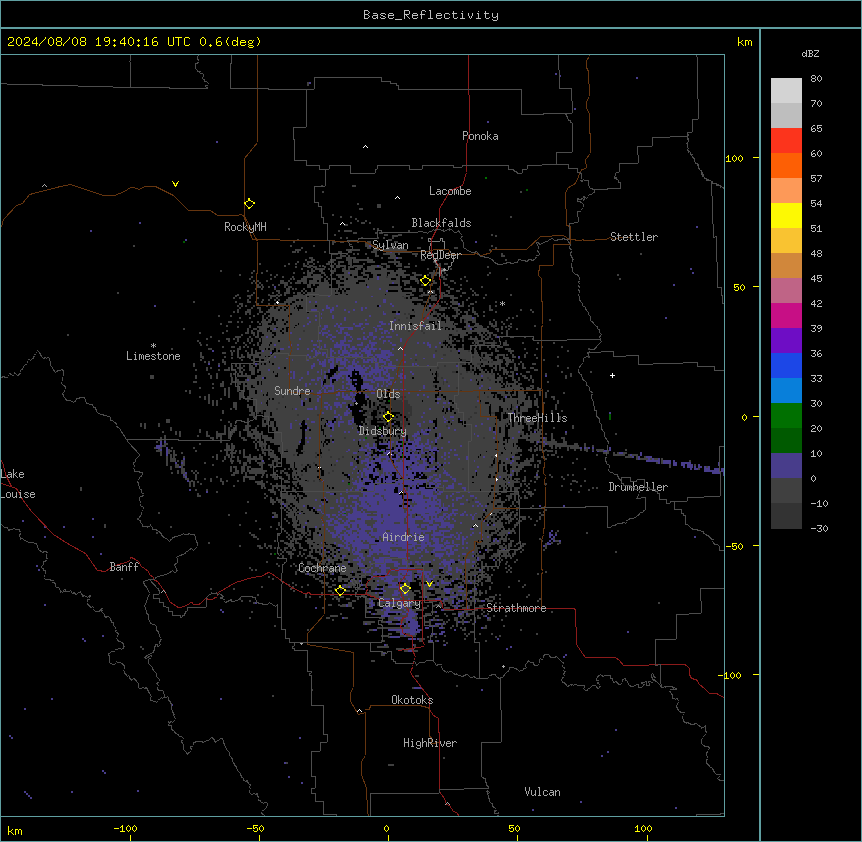Click the Base_Reflectivity title
The image size is (862, 842).
431,15
